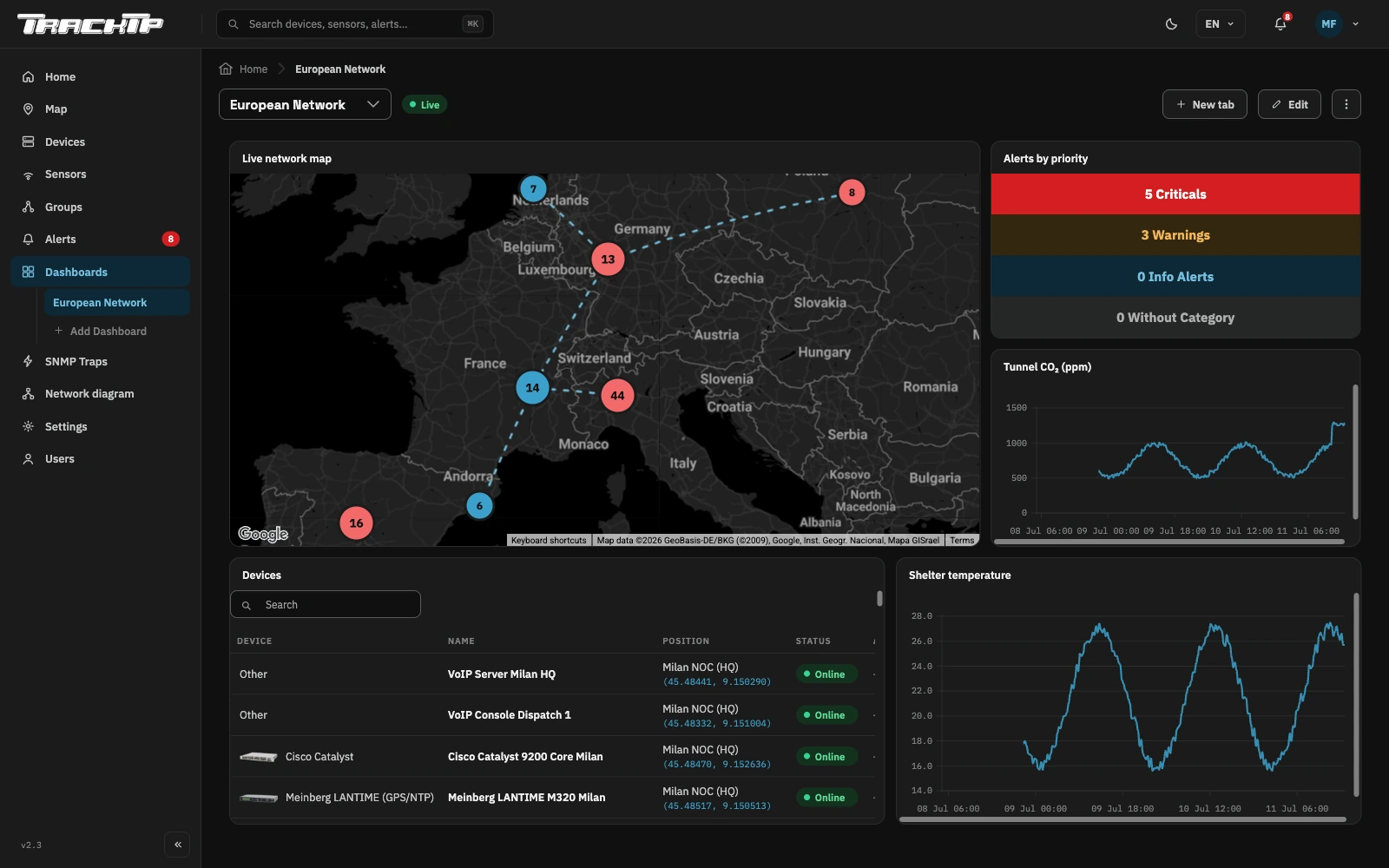Click the New tab button

click(x=1205, y=104)
